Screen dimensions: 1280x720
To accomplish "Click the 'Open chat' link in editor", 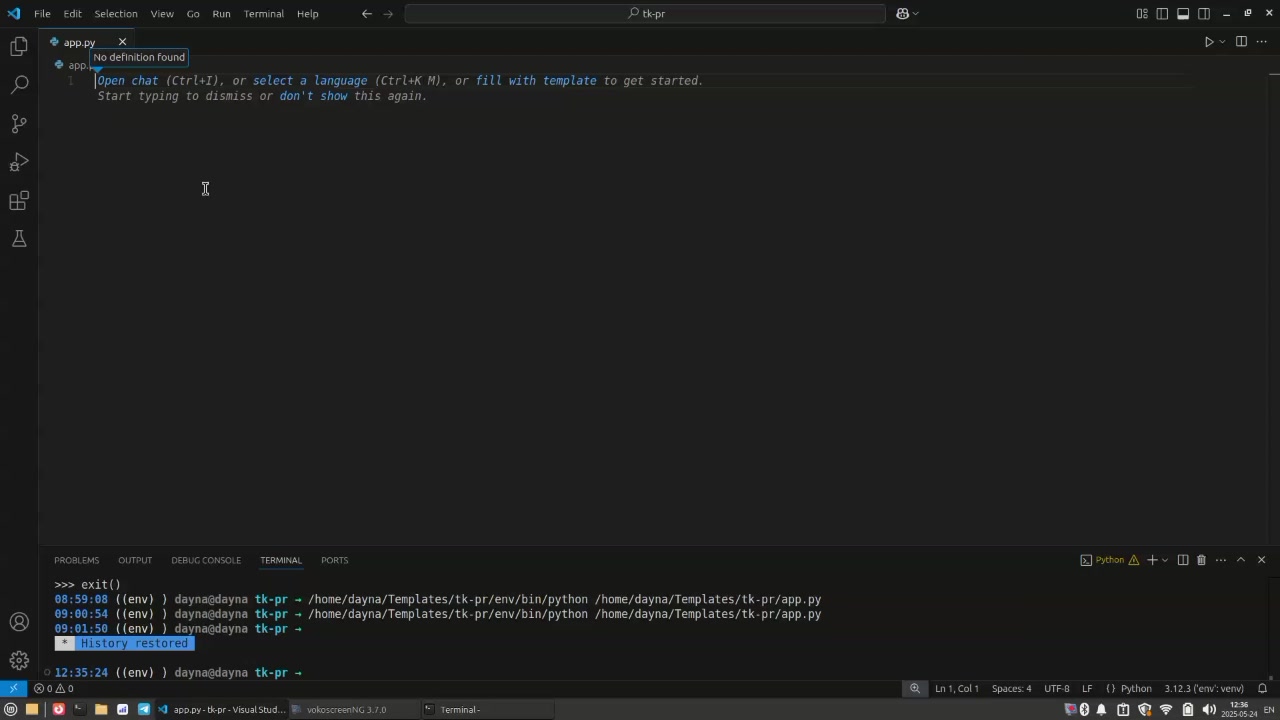I will 128,81.
